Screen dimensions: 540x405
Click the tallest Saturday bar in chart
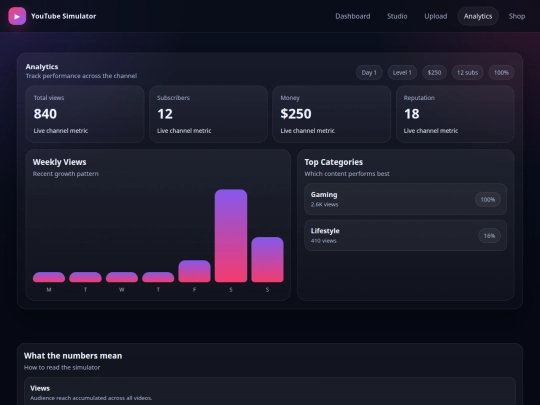pyautogui.click(x=231, y=236)
